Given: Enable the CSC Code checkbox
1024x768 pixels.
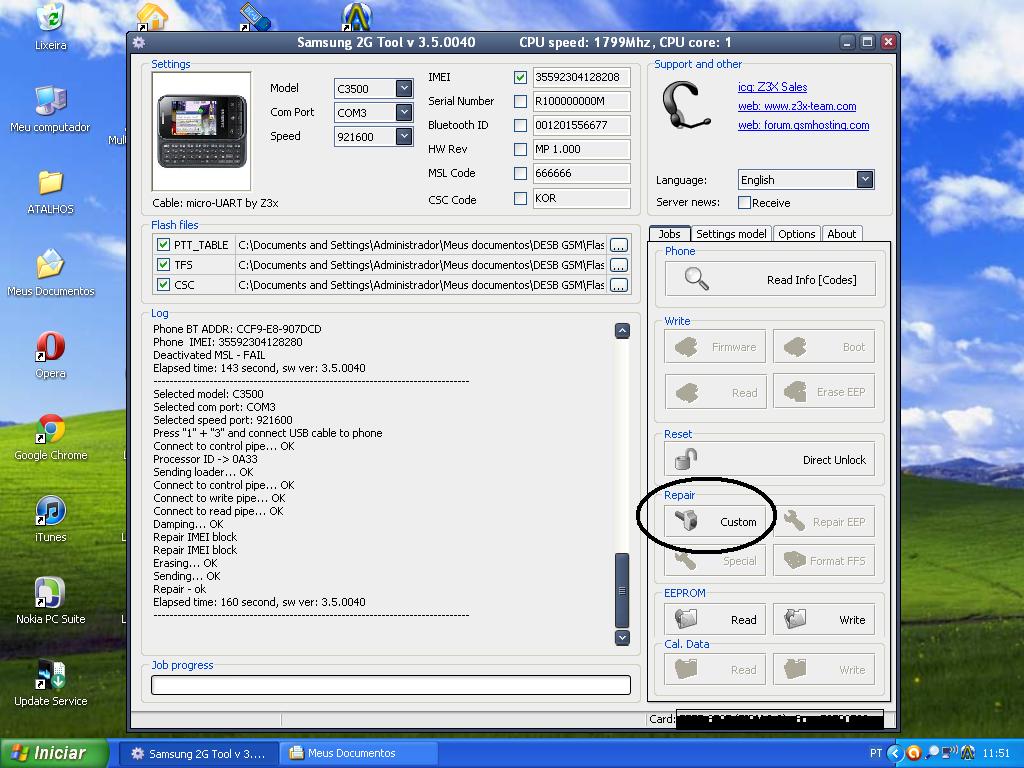Looking at the screenshot, I should click(x=520, y=199).
